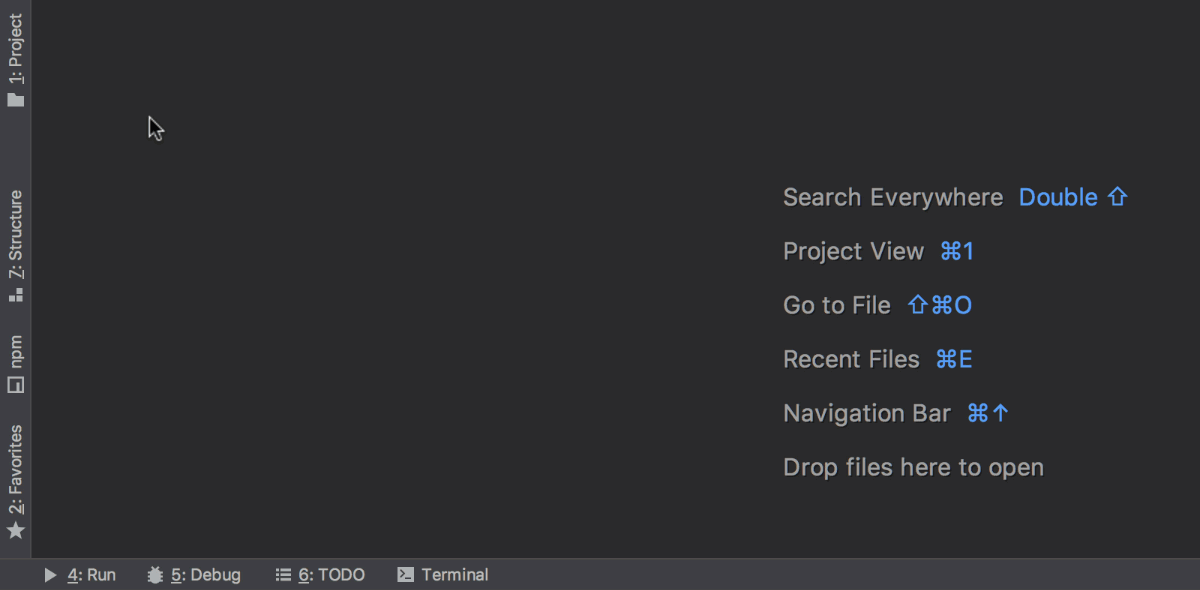Click the "Search Everywhere" hint text
This screenshot has width=1200, height=590.
coord(892,198)
